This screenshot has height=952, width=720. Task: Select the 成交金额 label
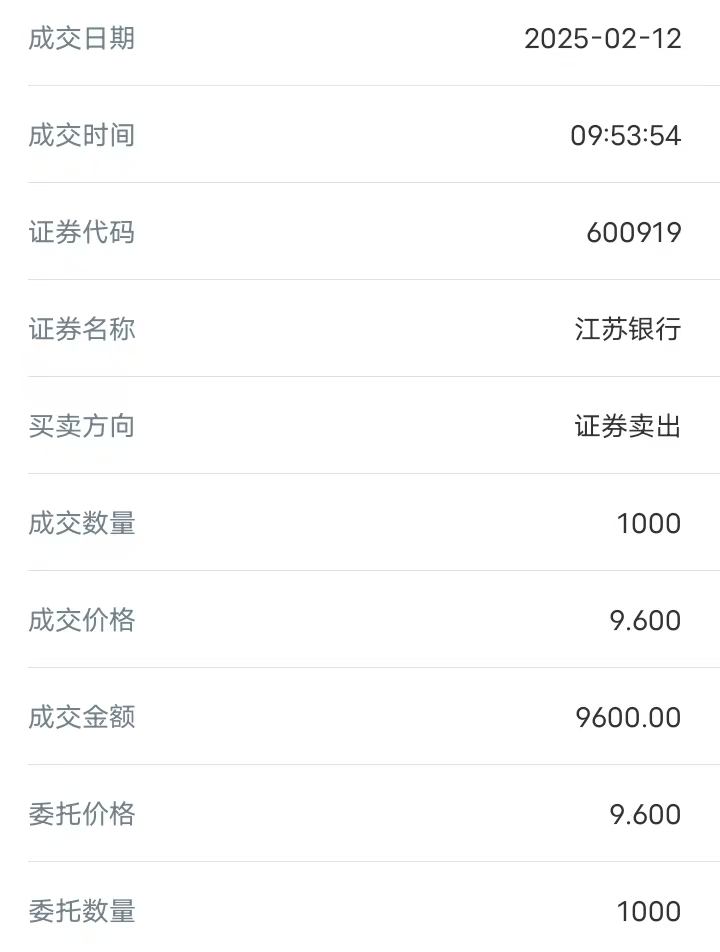click(81, 717)
